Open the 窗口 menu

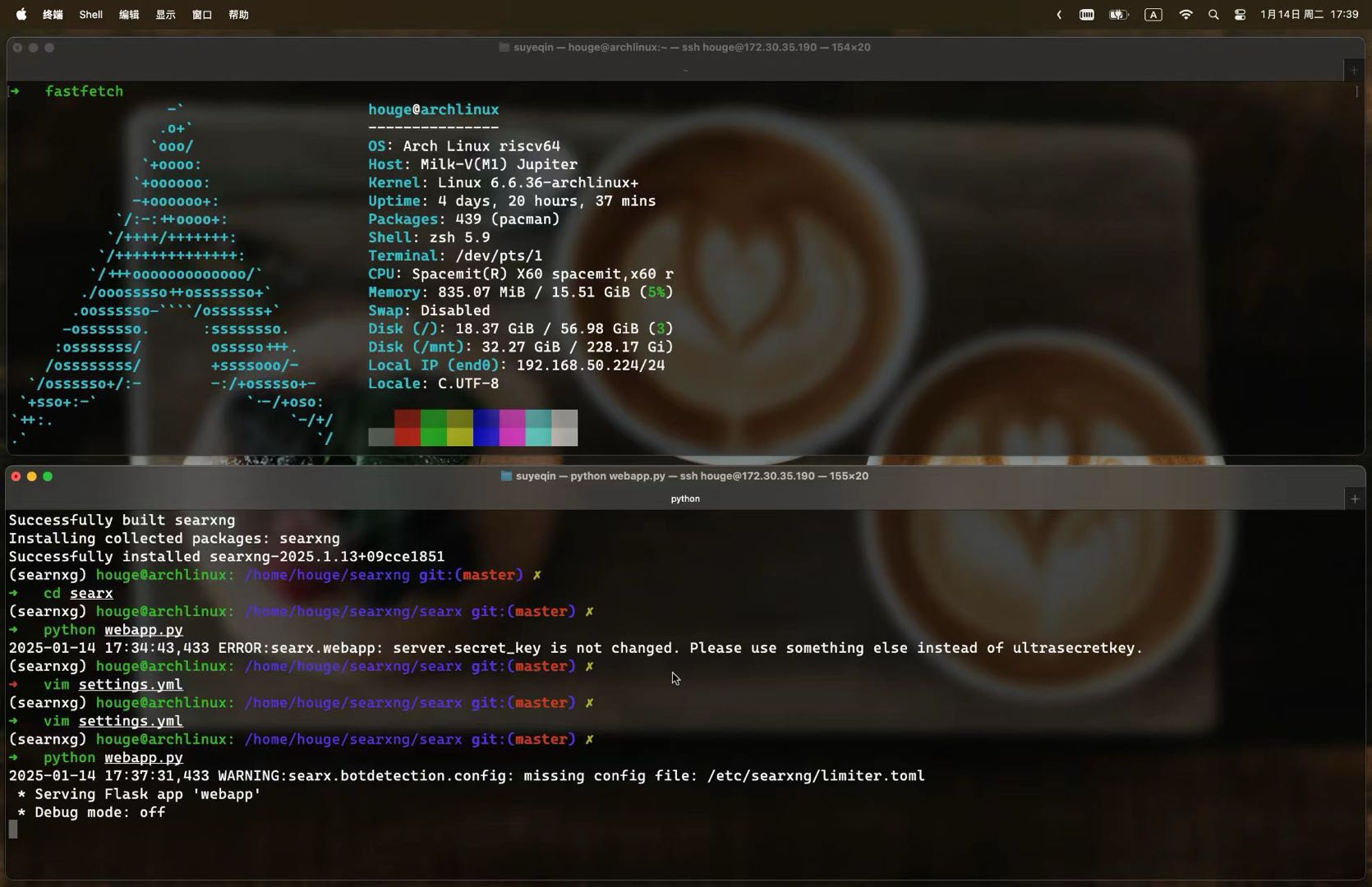(x=202, y=15)
